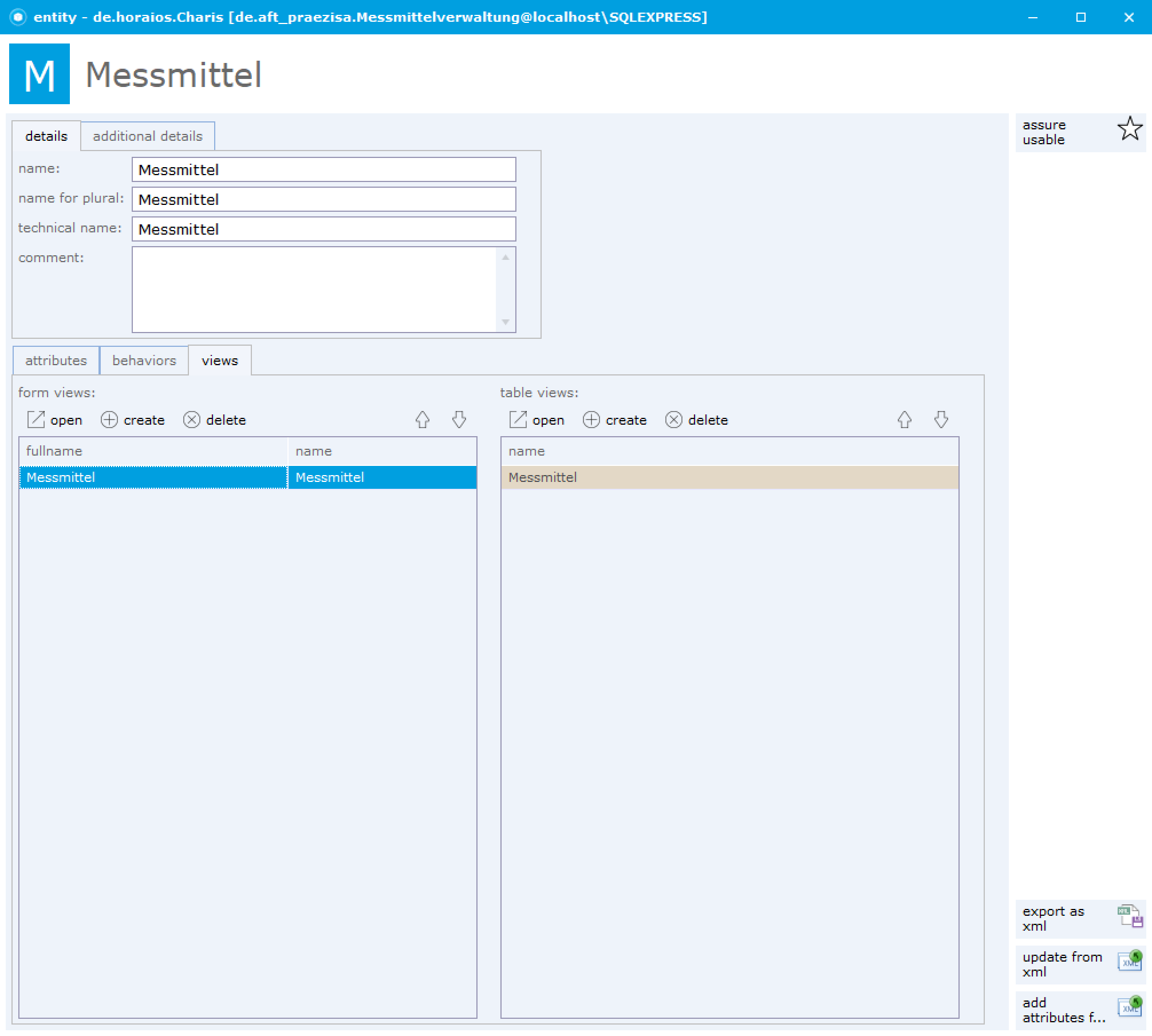
Task: Create a new table view
Action: click(615, 420)
